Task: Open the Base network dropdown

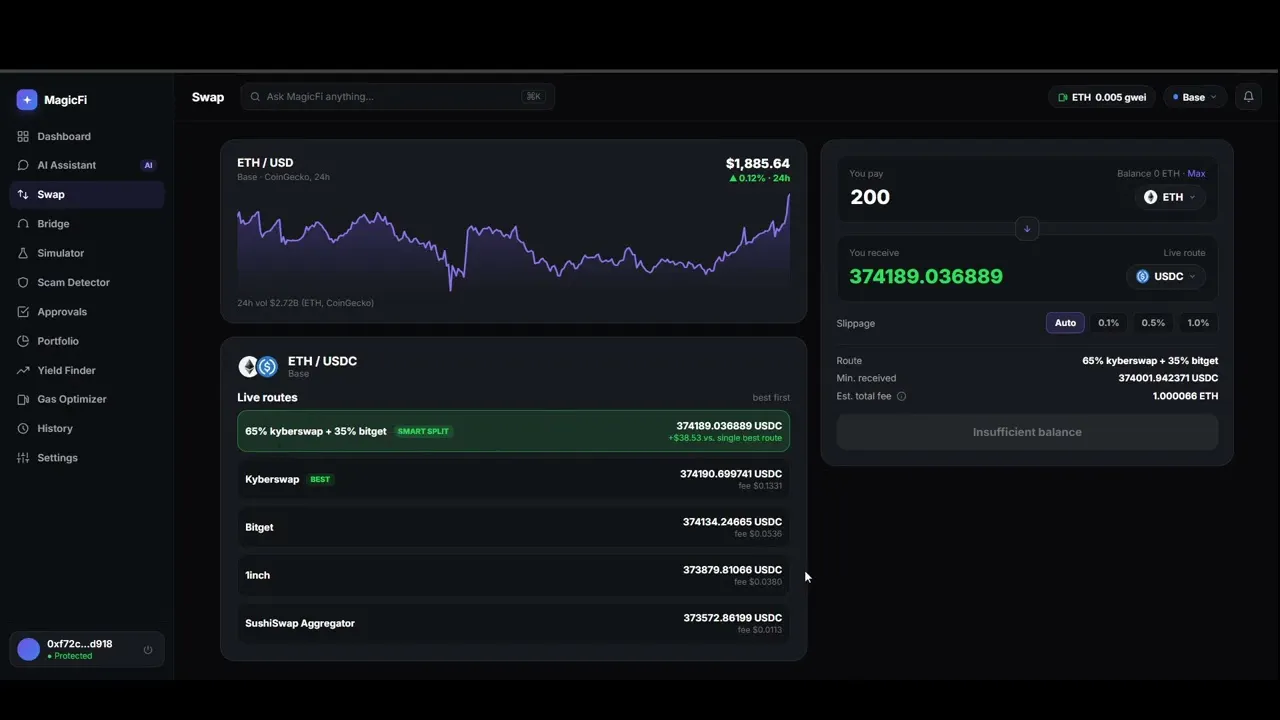Action: coord(1194,97)
